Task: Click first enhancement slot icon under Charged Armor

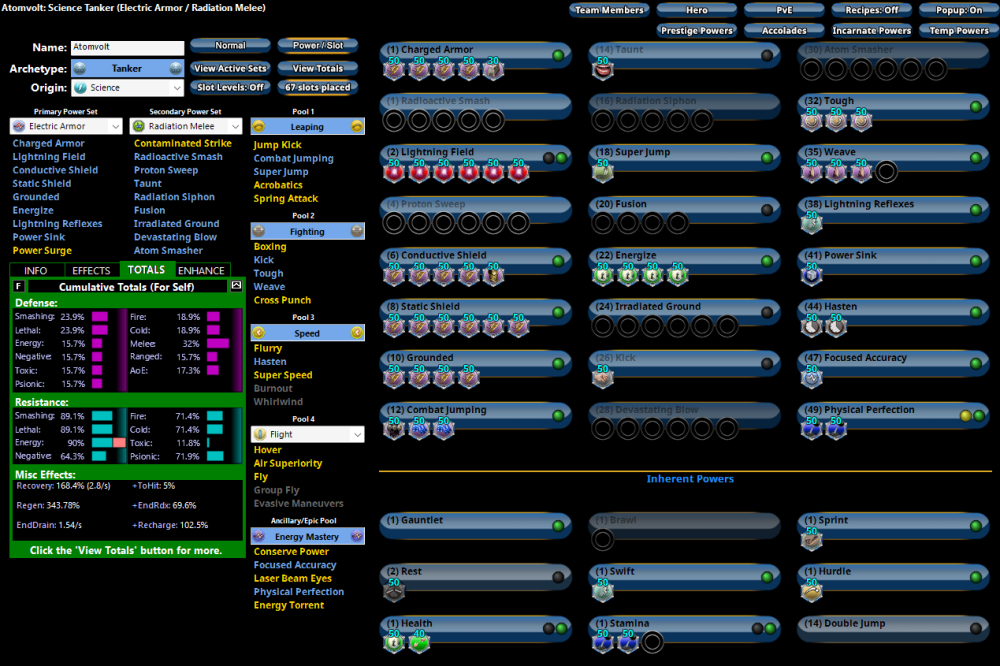Action: pos(394,69)
